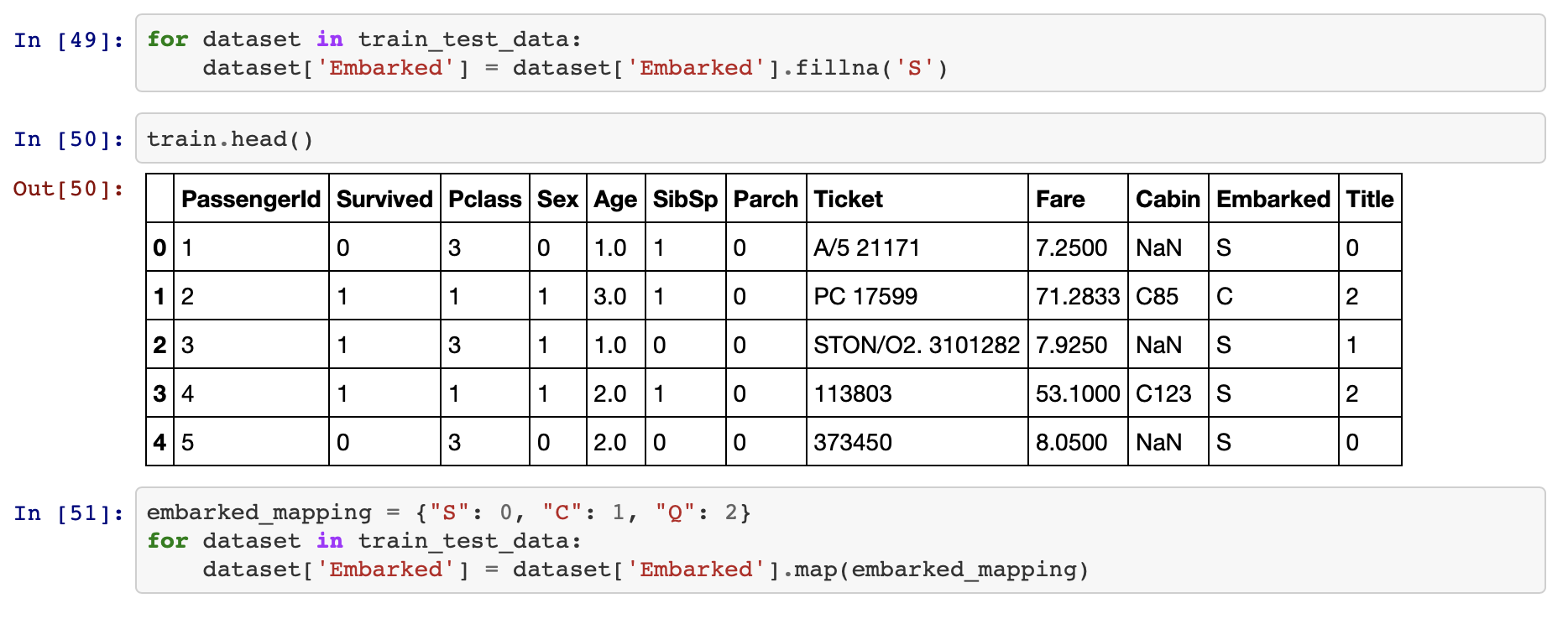
Task: Click the In [49] code cell
Action: [x=840, y=53]
